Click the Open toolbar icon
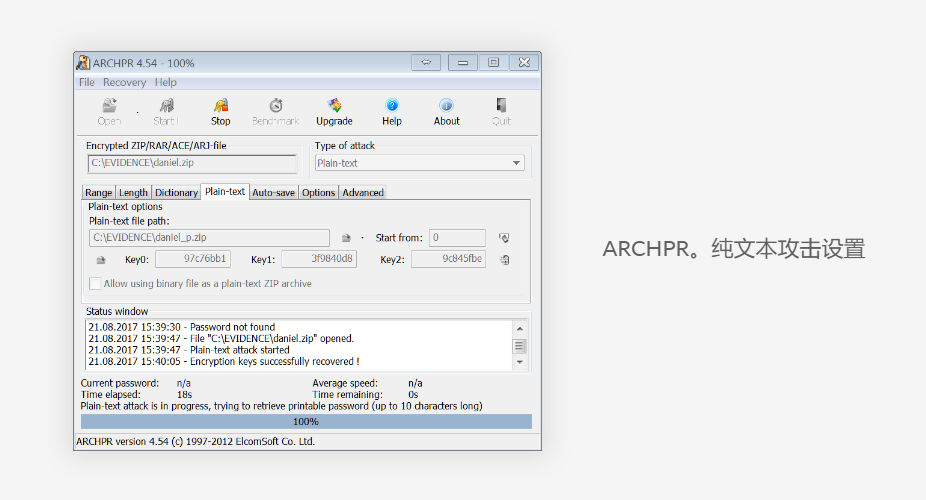 coord(109,106)
